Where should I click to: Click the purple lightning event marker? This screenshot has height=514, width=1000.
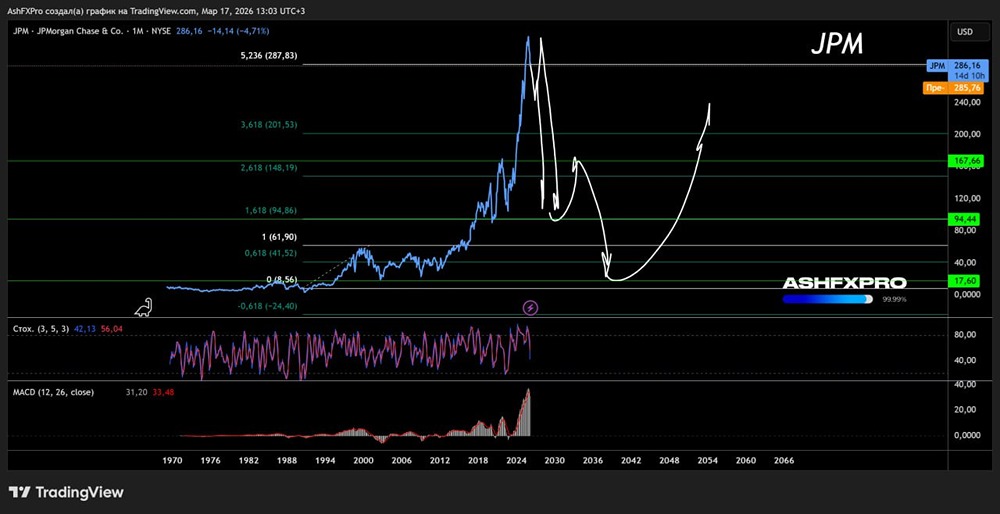pyautogui.click(x=531, y=308)
